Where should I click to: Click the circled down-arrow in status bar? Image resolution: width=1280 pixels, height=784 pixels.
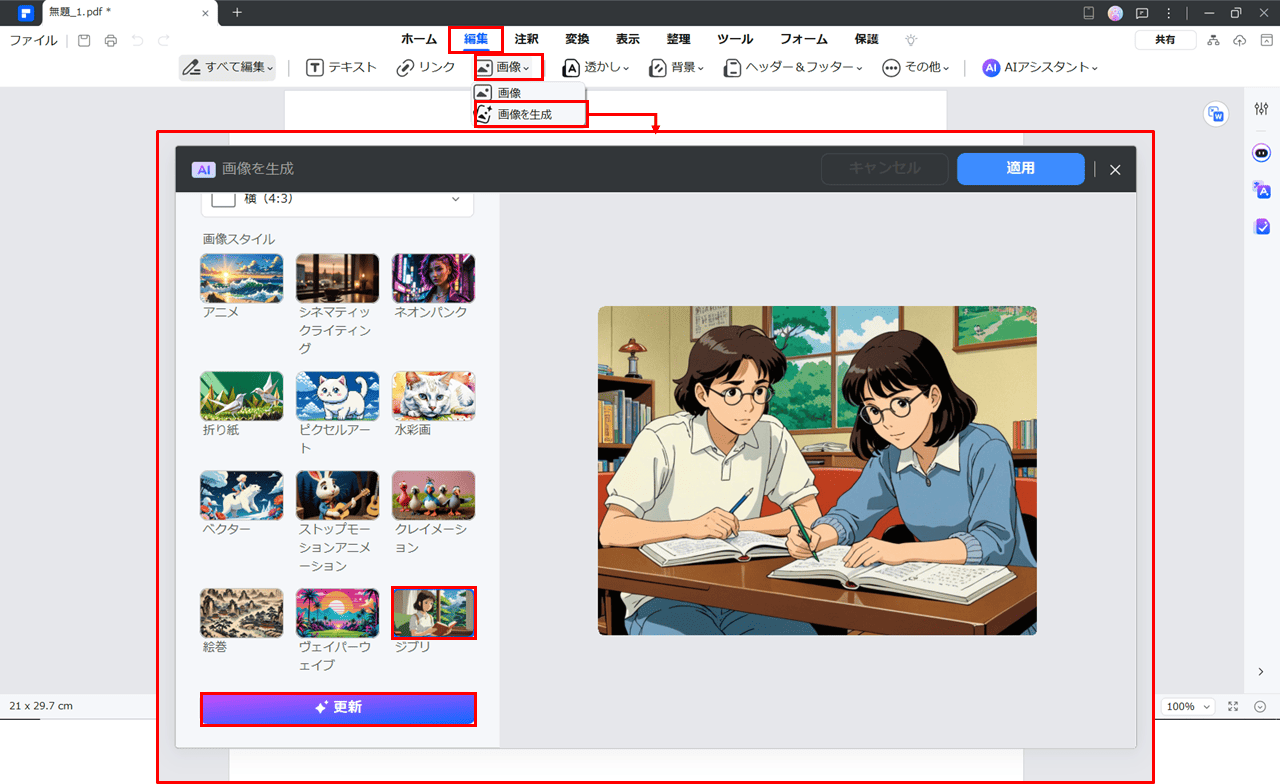point(1260,706)
